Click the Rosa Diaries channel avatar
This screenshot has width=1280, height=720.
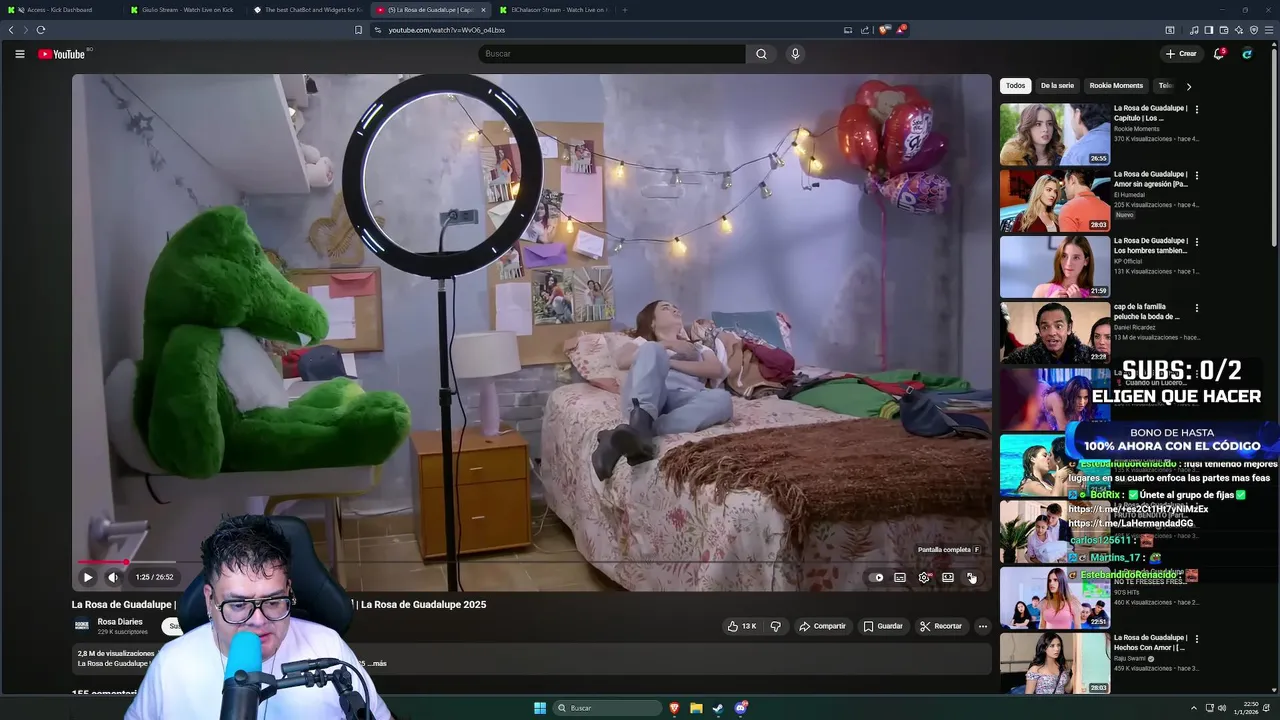pyautogui.click(x=82, y=626)
